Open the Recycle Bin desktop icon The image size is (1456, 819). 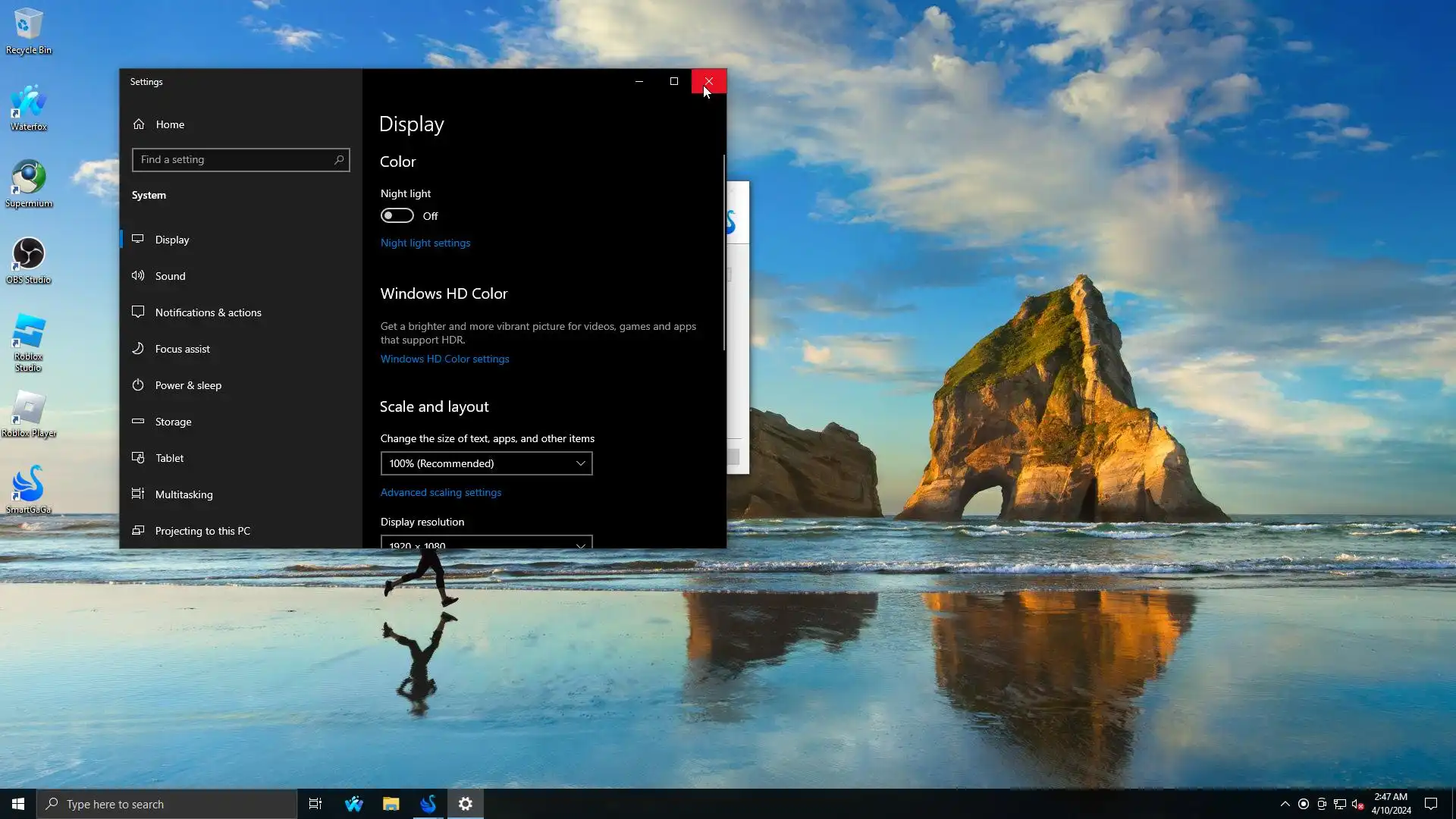coord(29,30)
